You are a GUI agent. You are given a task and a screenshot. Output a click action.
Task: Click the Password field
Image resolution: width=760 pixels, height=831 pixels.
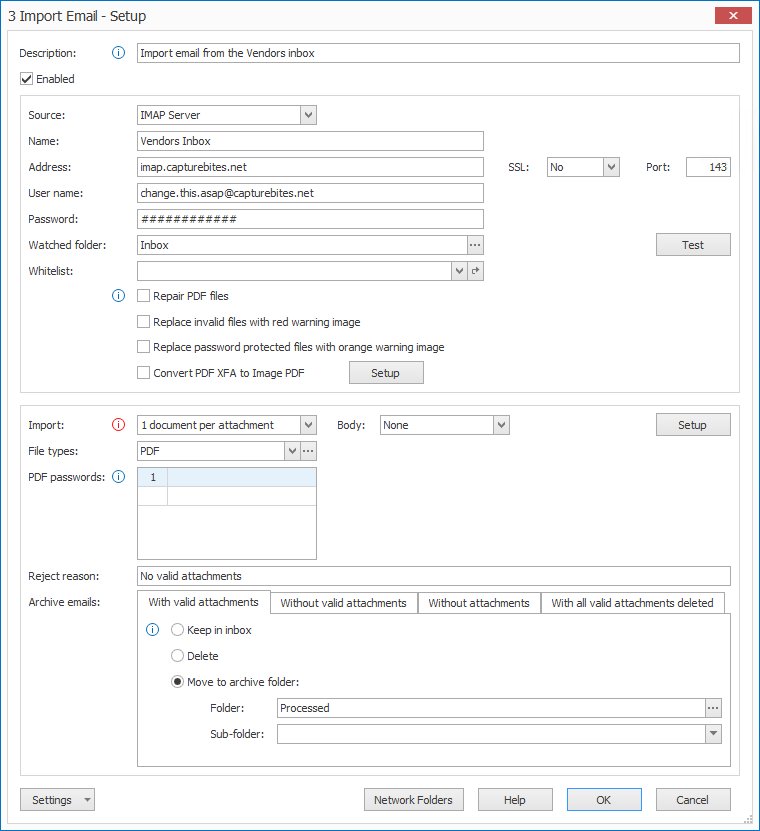[x=310, y=219]
